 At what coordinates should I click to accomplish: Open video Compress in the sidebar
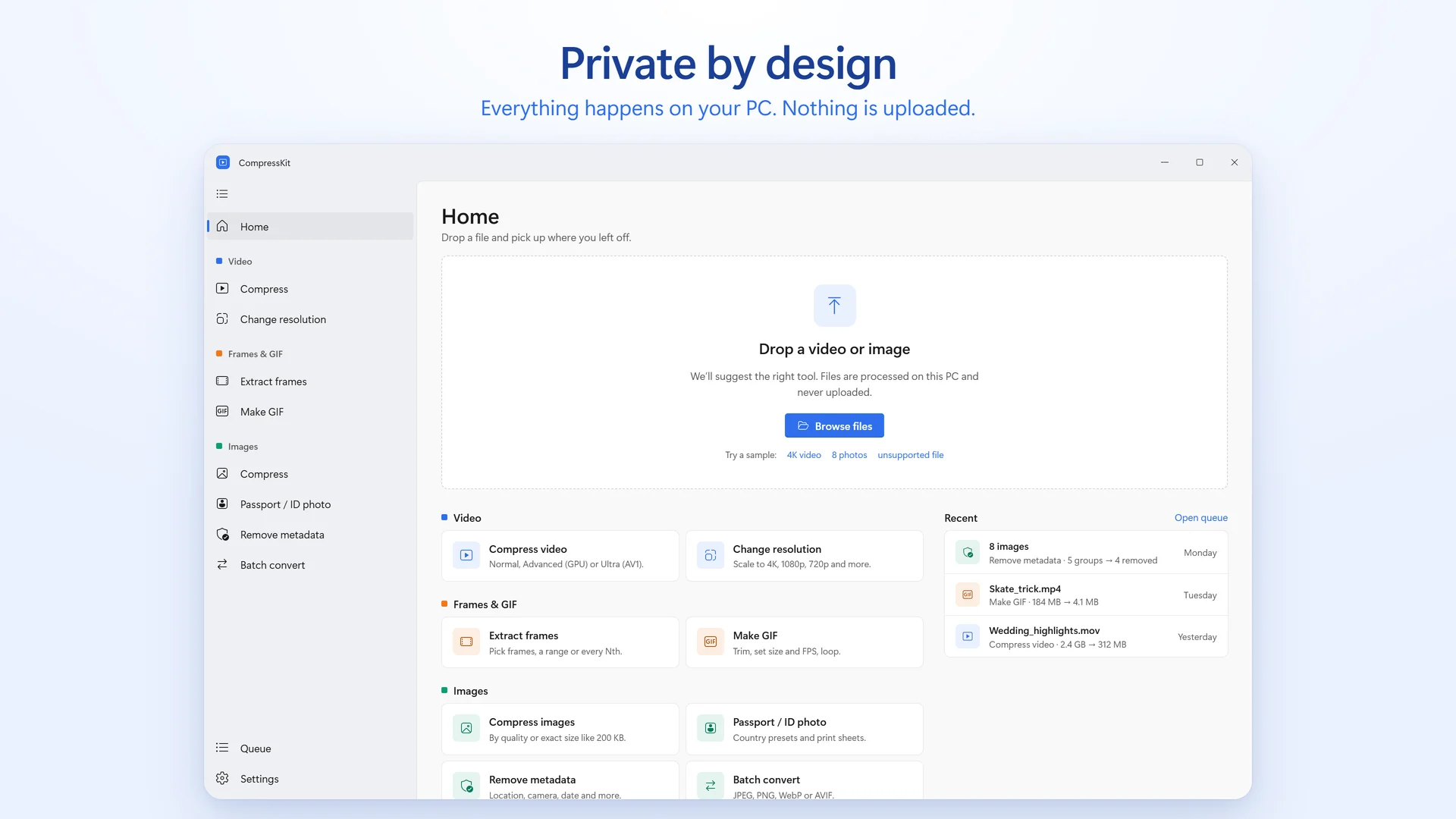click(310, 288)
